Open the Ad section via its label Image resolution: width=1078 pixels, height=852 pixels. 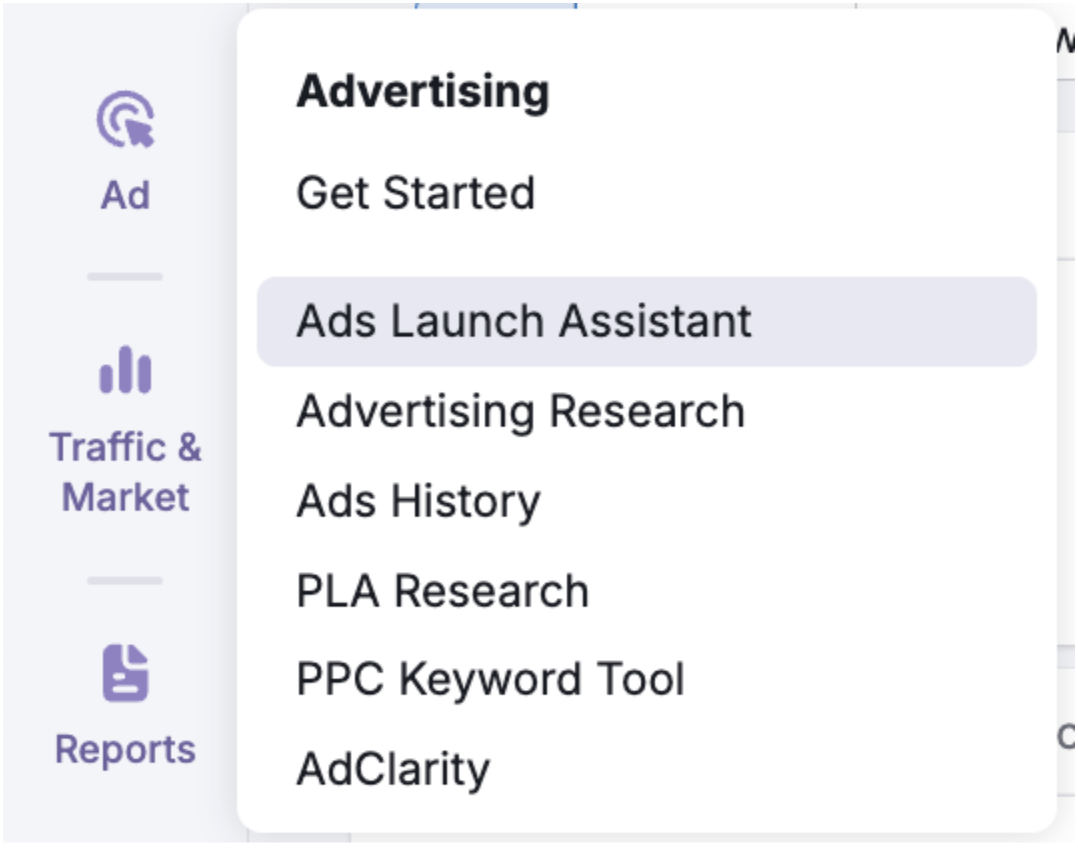tap(126, 195)
